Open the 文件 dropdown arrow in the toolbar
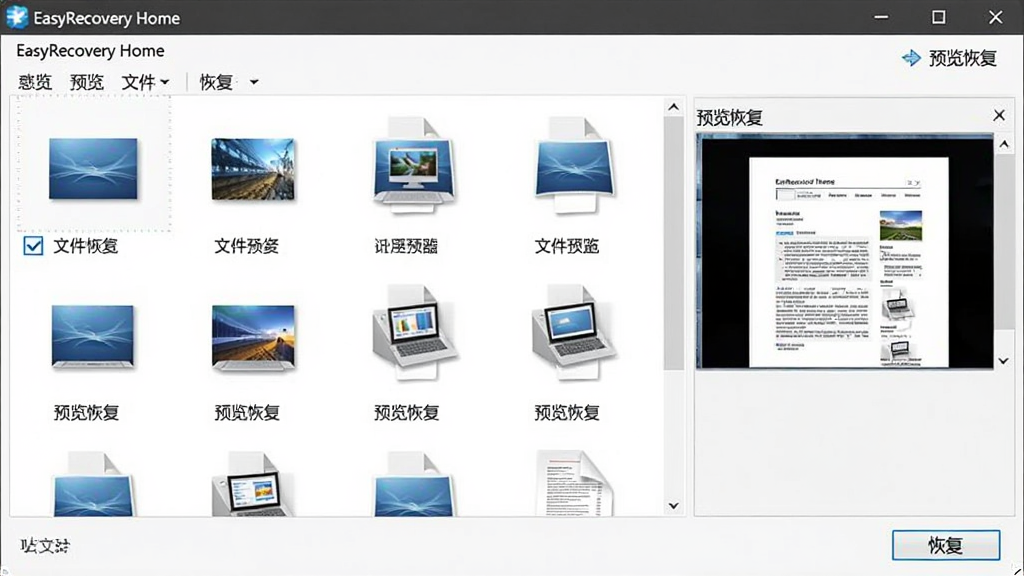1024x576 pixels. click(165, 82)
